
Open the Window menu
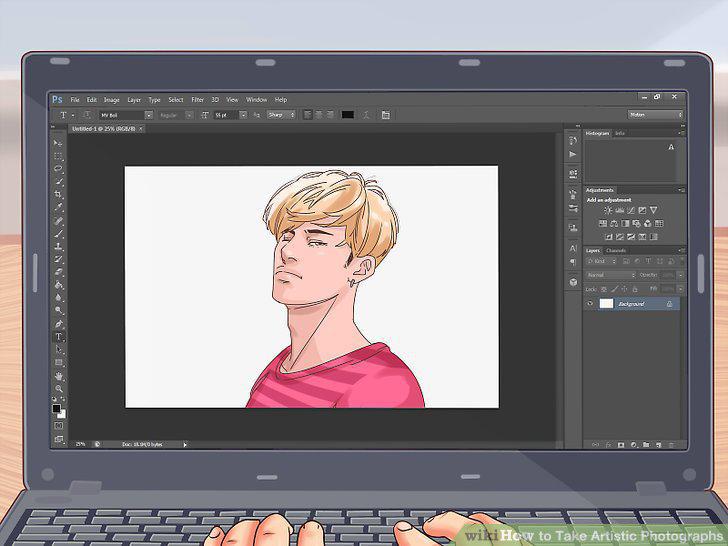[x=256, y=99]
